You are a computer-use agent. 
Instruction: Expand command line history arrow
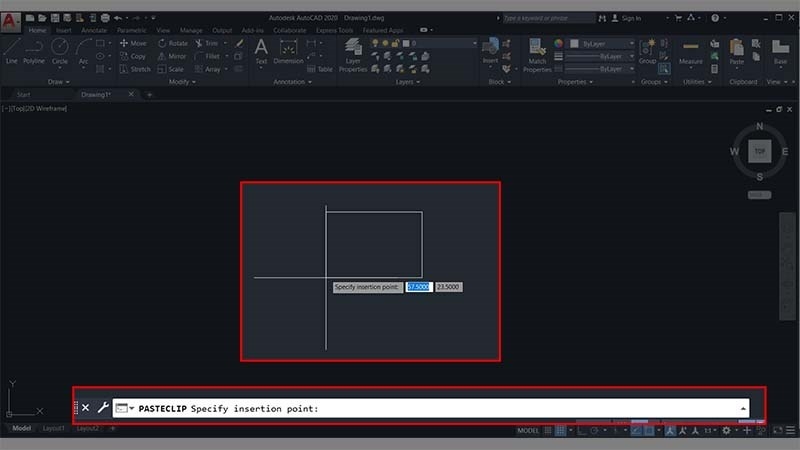tap(743, 408)
